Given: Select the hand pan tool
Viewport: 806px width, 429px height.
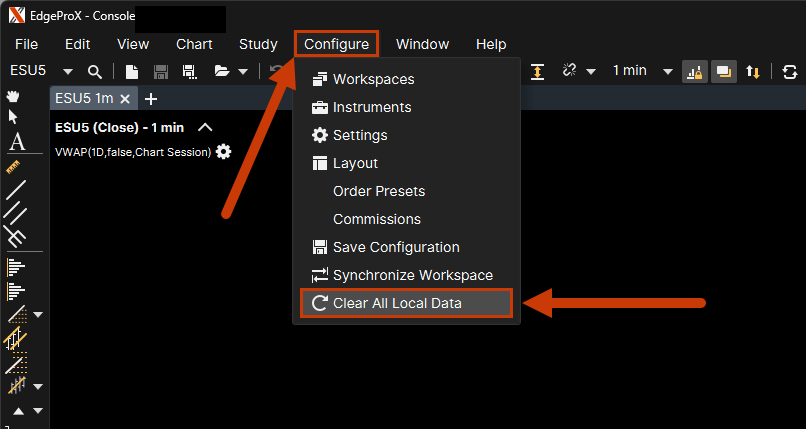Looking at the screenshot, I should 14,97.
